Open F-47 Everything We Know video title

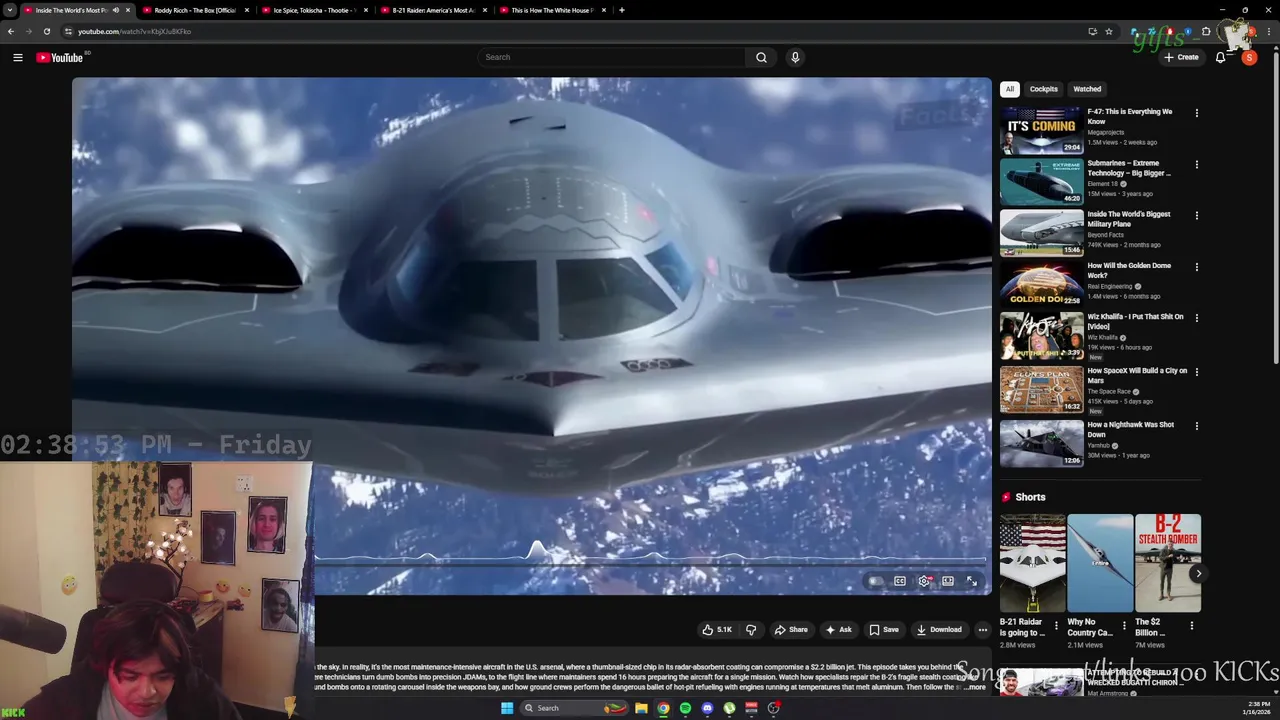click(x=1130, y=116)
